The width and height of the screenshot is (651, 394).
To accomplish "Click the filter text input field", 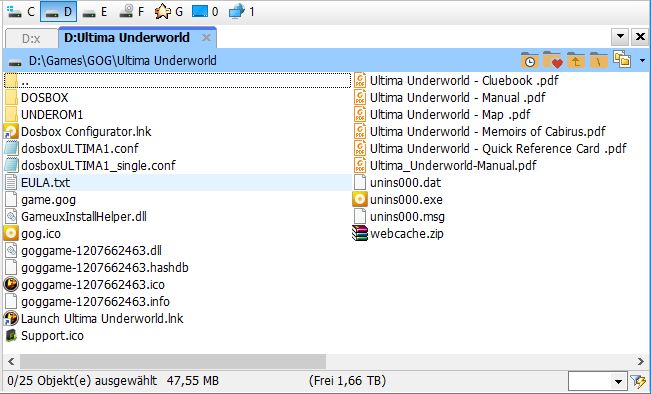I will point(590,381).
